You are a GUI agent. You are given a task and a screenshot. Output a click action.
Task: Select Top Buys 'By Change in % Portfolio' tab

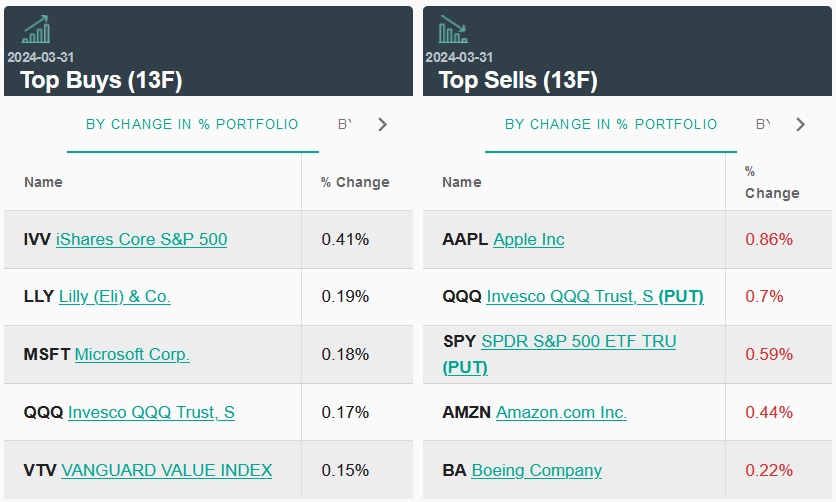point(192,125)
